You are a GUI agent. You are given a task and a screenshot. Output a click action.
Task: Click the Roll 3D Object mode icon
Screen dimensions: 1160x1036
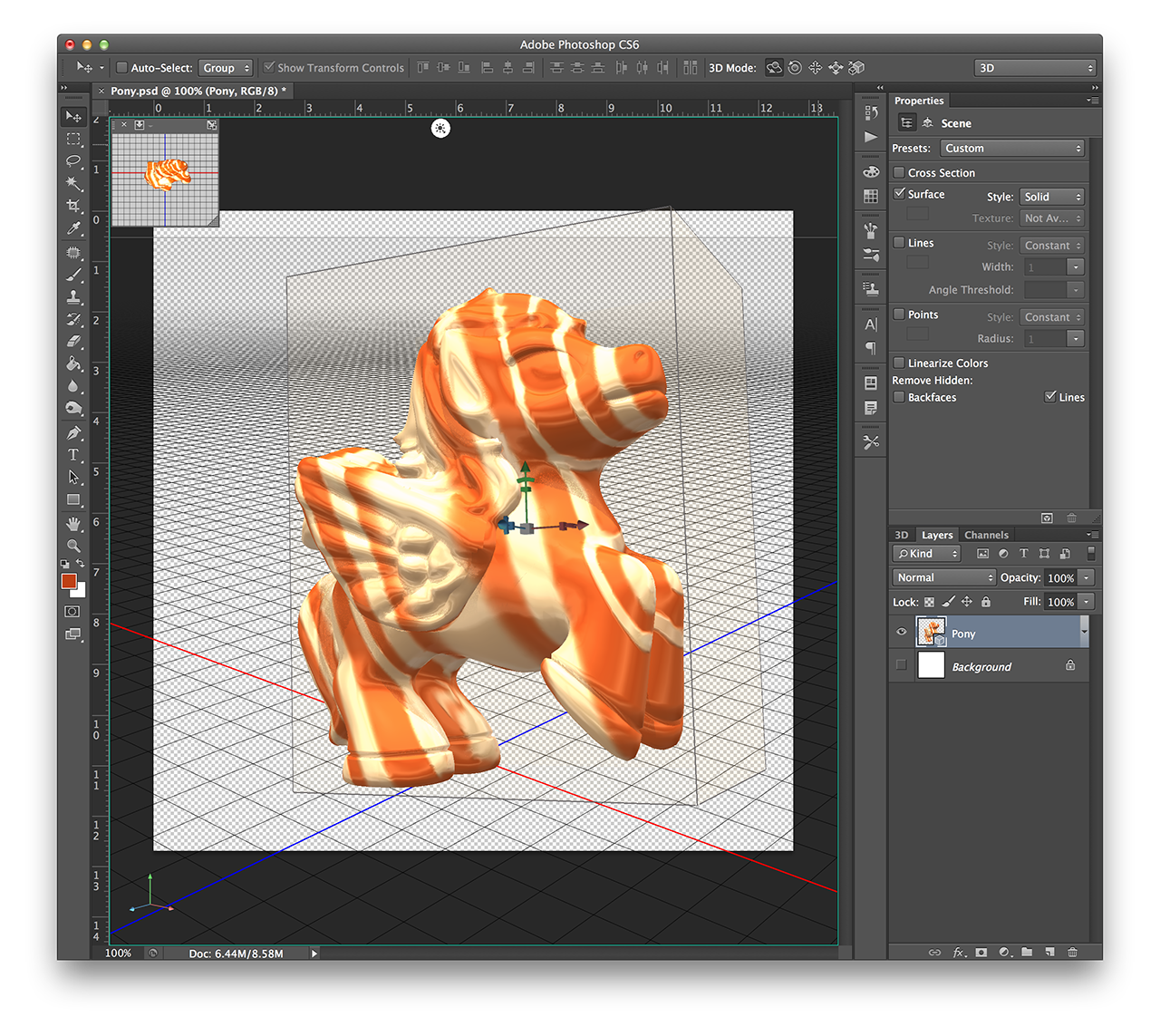[x=795, y=68]
